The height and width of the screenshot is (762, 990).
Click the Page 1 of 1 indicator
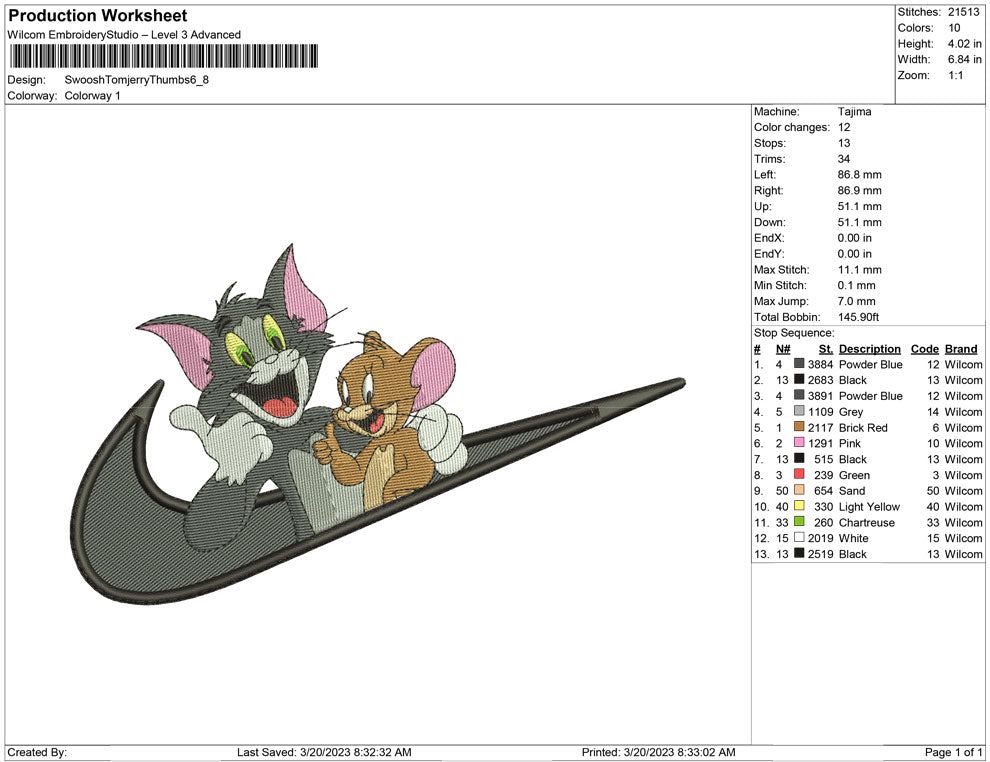click(x=953, y=752)
